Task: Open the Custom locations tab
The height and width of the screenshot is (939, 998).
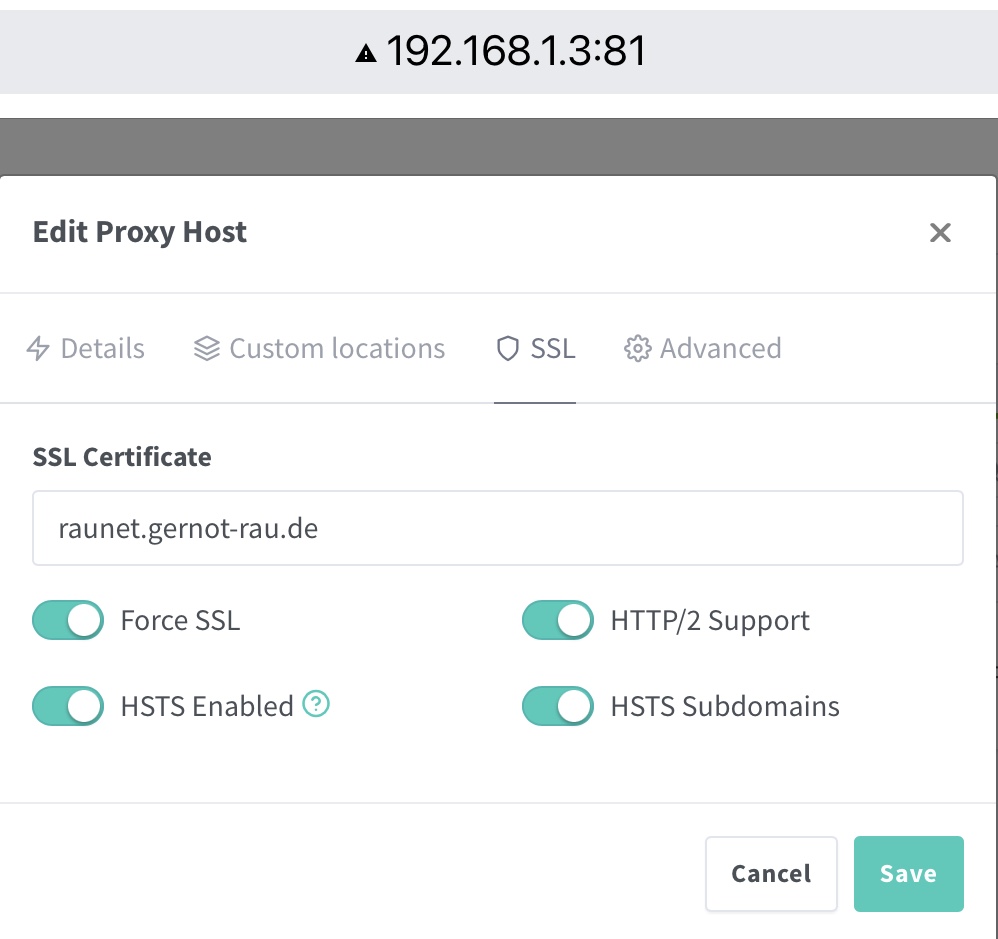Action: point(318,348)
